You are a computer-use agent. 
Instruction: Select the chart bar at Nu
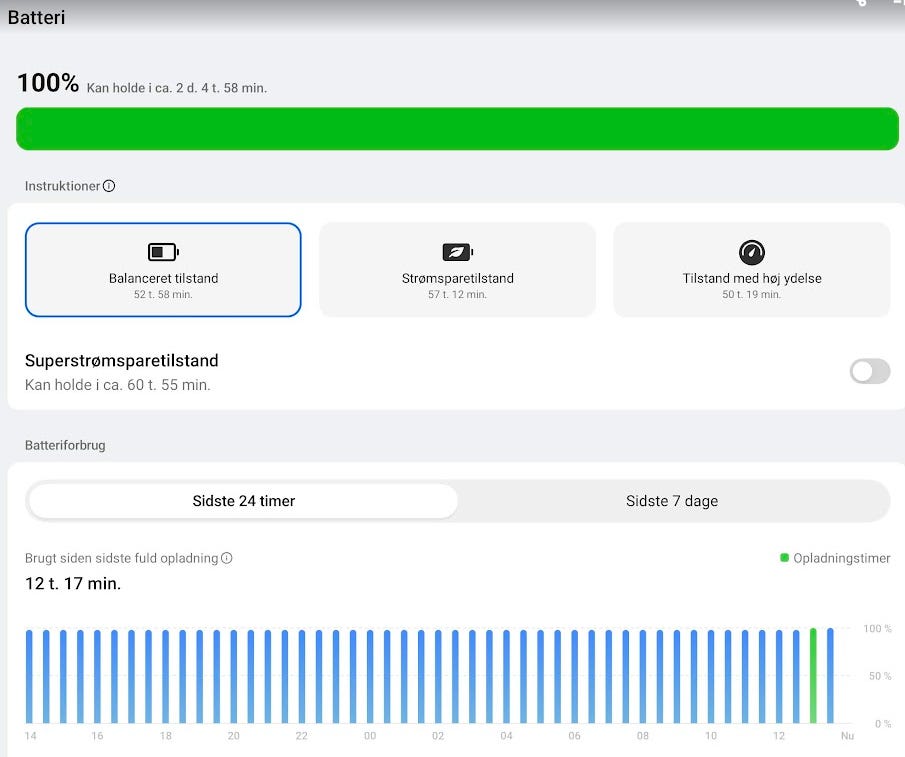[x=831, y=676]
